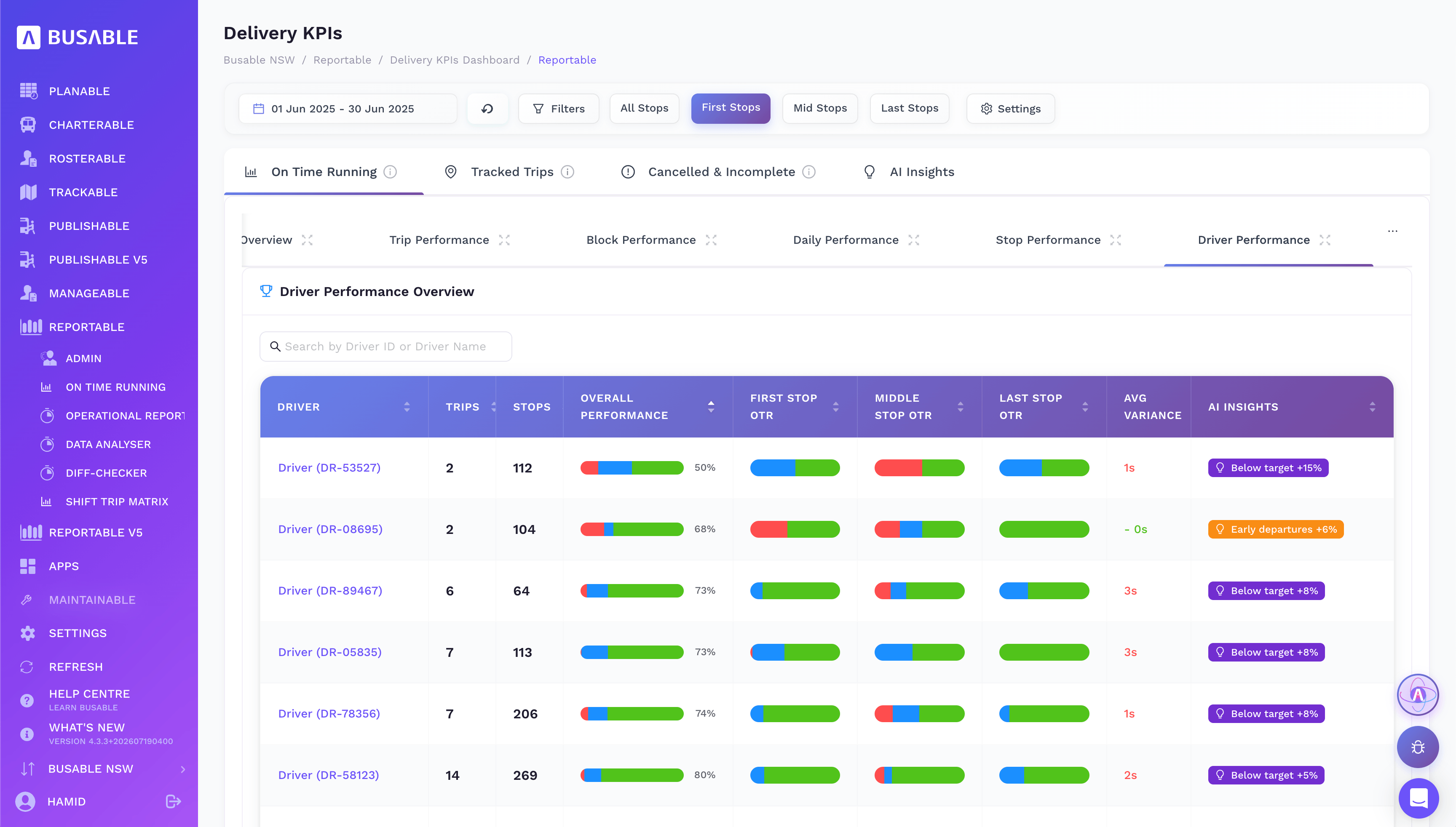Click the refresh/reset date icon button
Image resolution: width=1456 pixels, height=827 pixels.
tap(487, 109)
